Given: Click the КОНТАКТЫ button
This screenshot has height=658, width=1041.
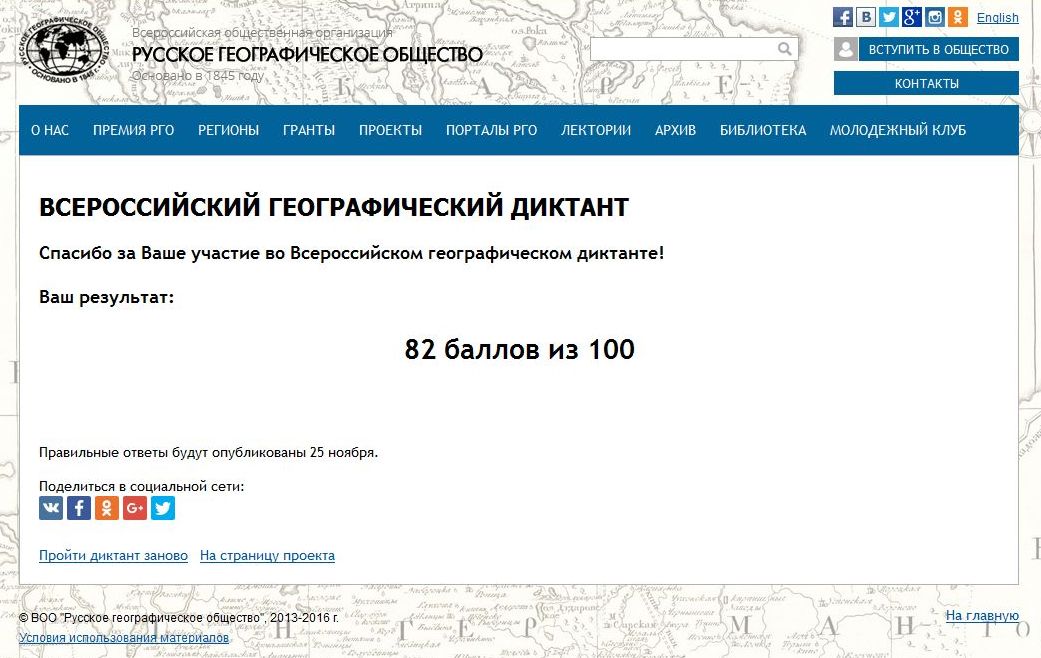Looking at the screenshot, I should coord(926,84).
